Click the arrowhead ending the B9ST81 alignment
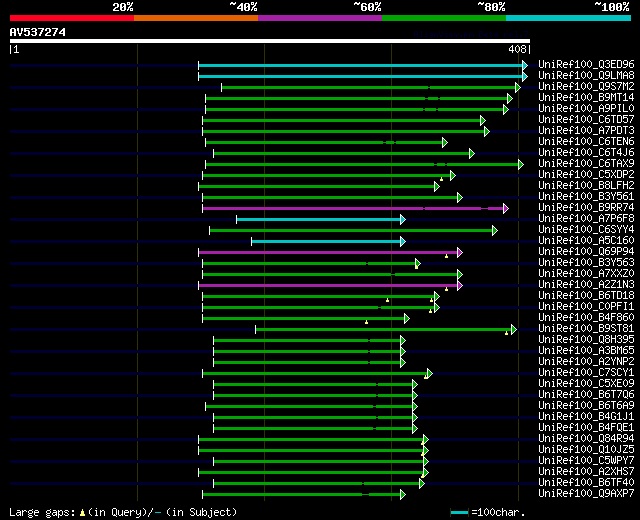Image resolution: width=640 pixels, height=520 pixels. tap(513, 329)
